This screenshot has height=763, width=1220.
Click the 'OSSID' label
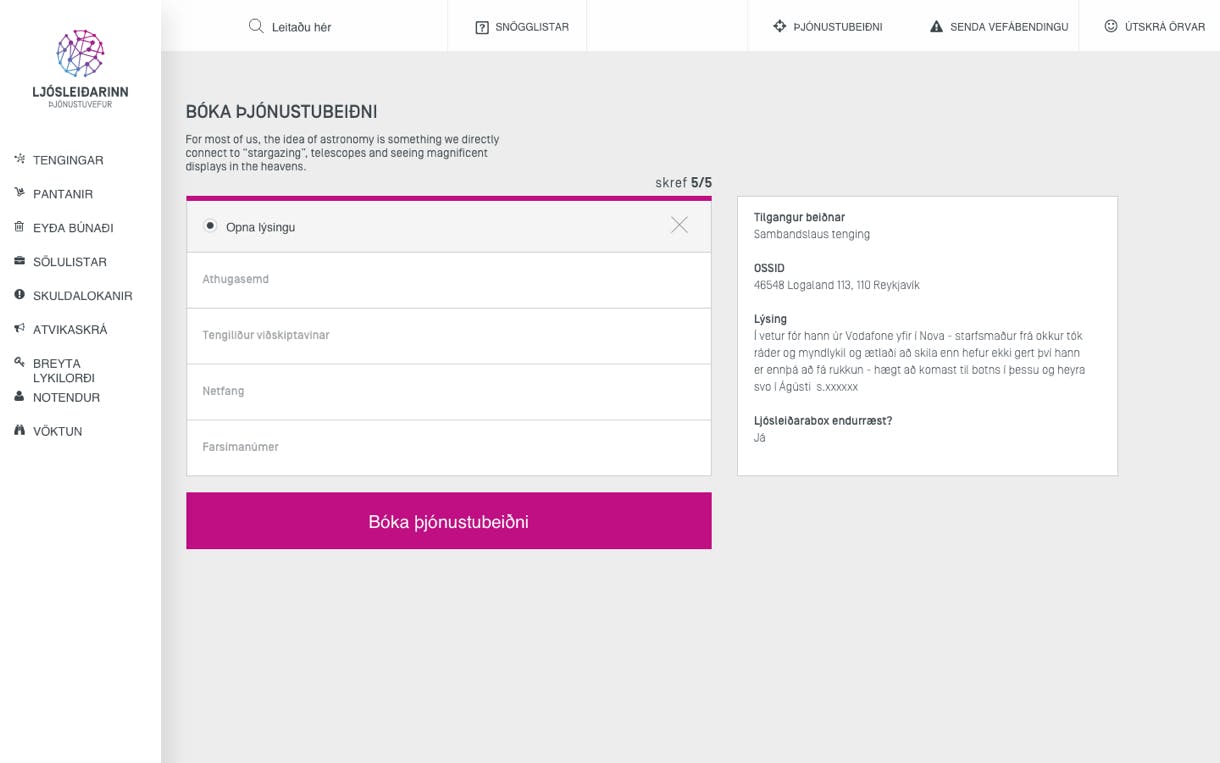click(x=769, y=268)
